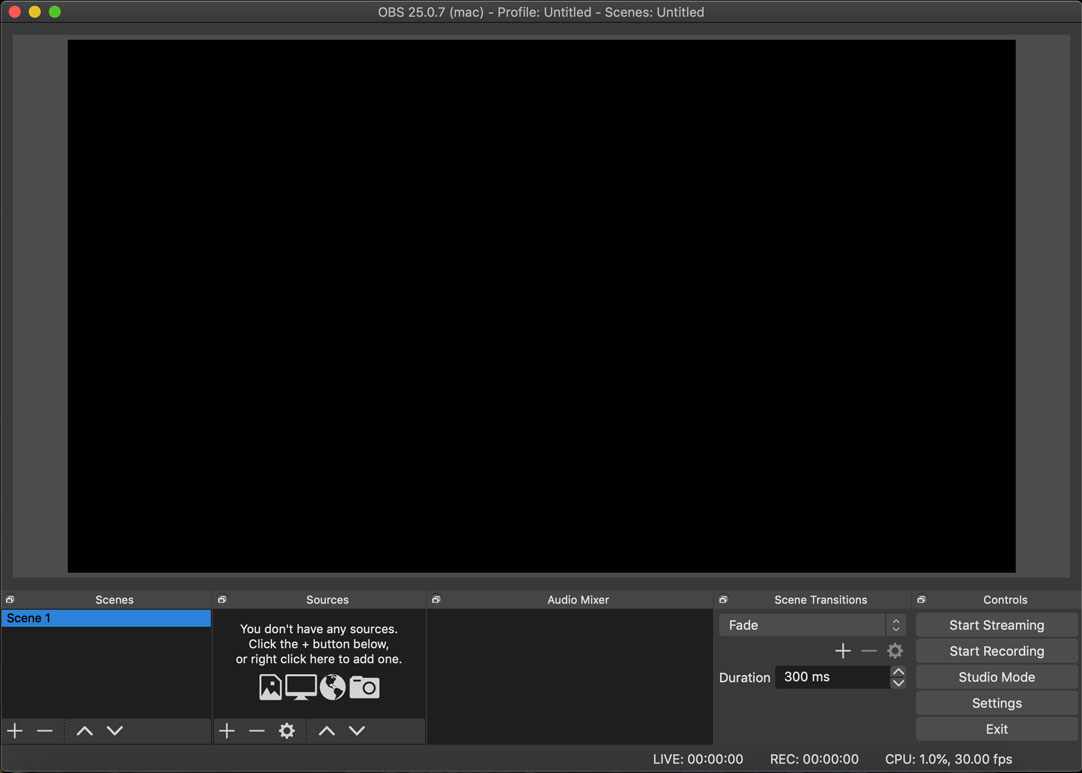The image size is (1082, 773).
Task: Add a new source with plus button
Action: point(226,730)
